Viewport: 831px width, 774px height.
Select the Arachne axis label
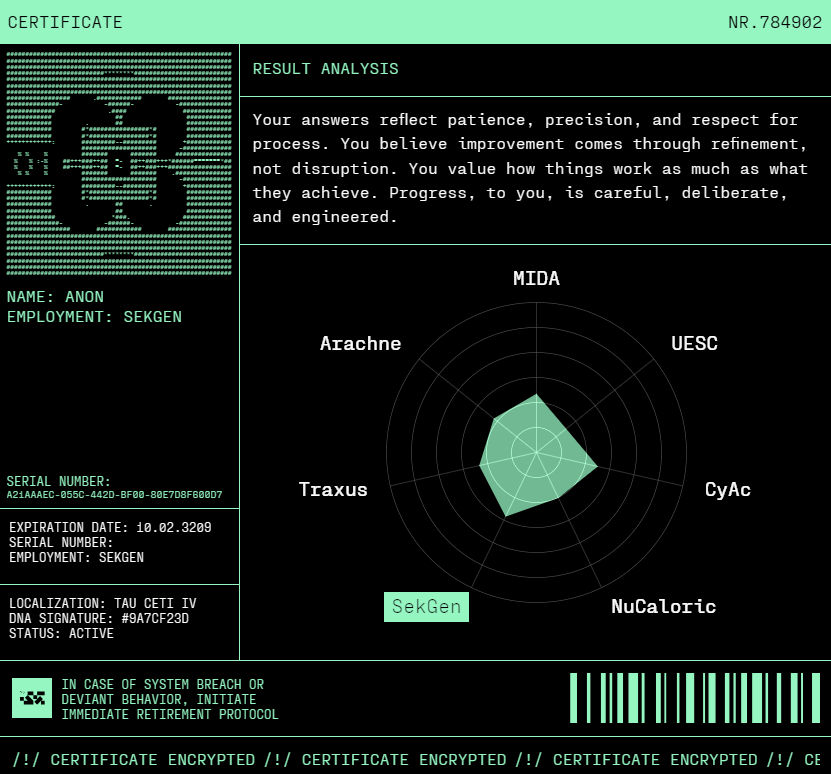click(x=360, y=344)
